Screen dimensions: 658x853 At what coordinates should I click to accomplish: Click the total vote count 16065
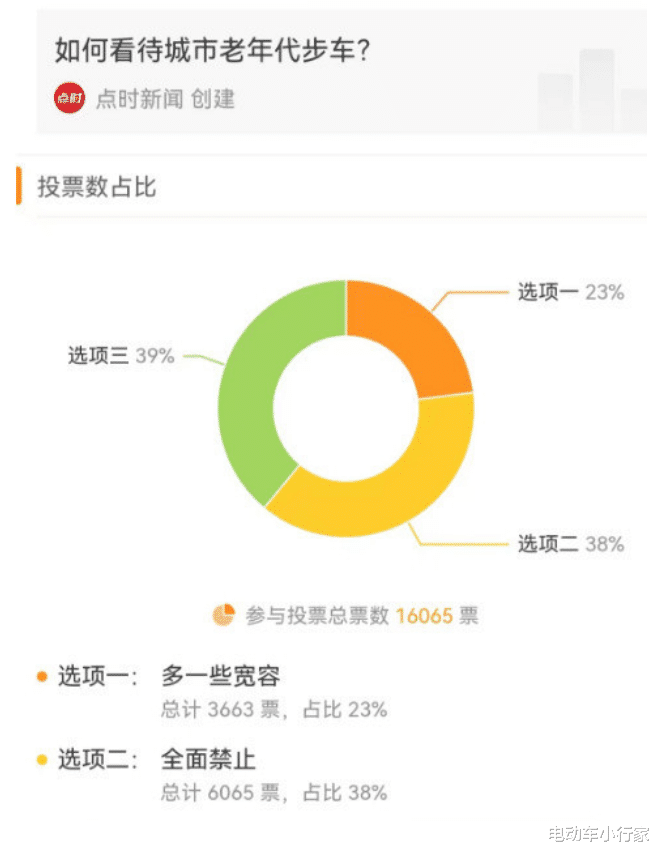[424, 616]
